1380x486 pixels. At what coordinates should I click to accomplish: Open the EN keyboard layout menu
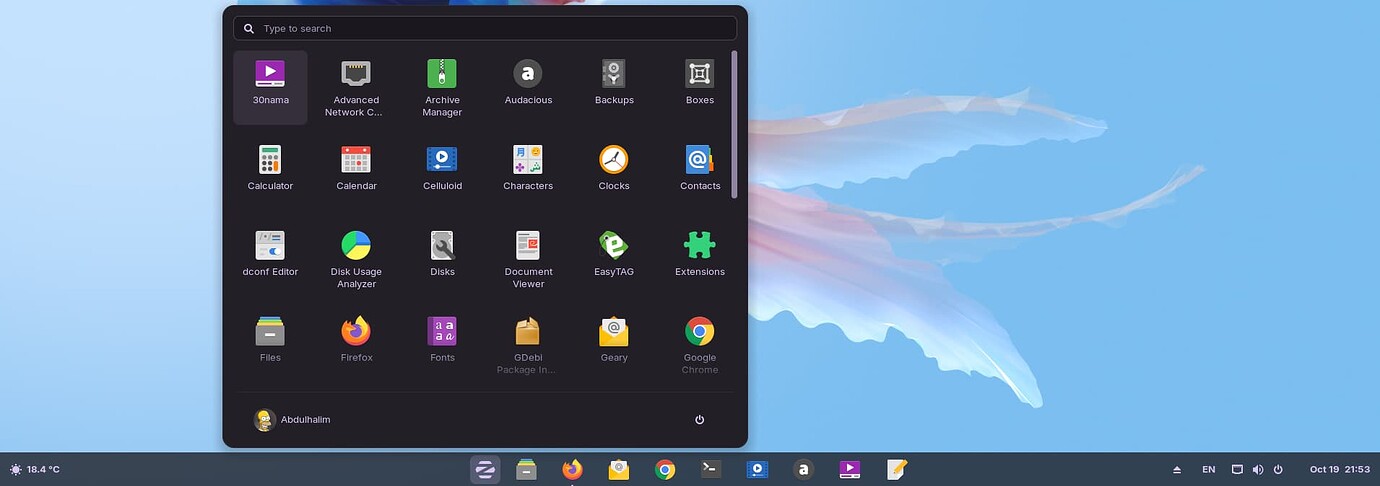click(x=1208, y=469)
